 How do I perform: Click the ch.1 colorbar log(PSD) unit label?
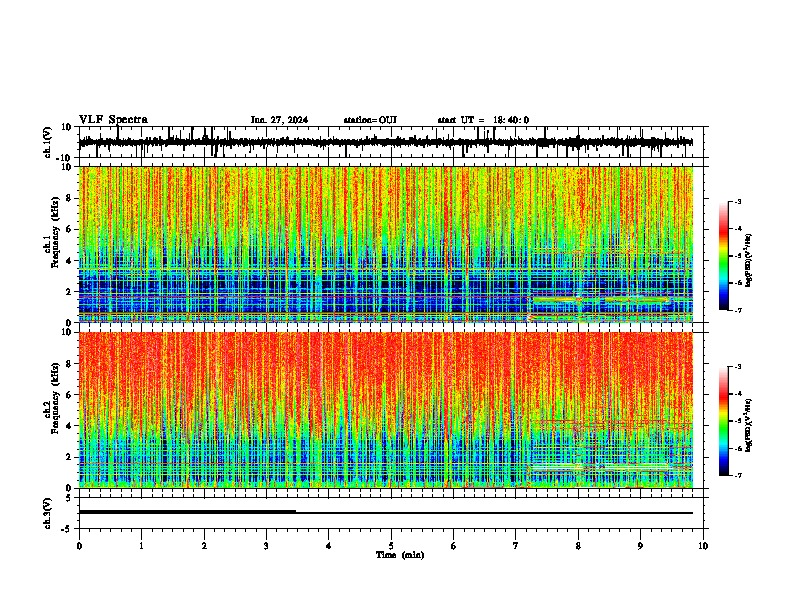point(749,261)
